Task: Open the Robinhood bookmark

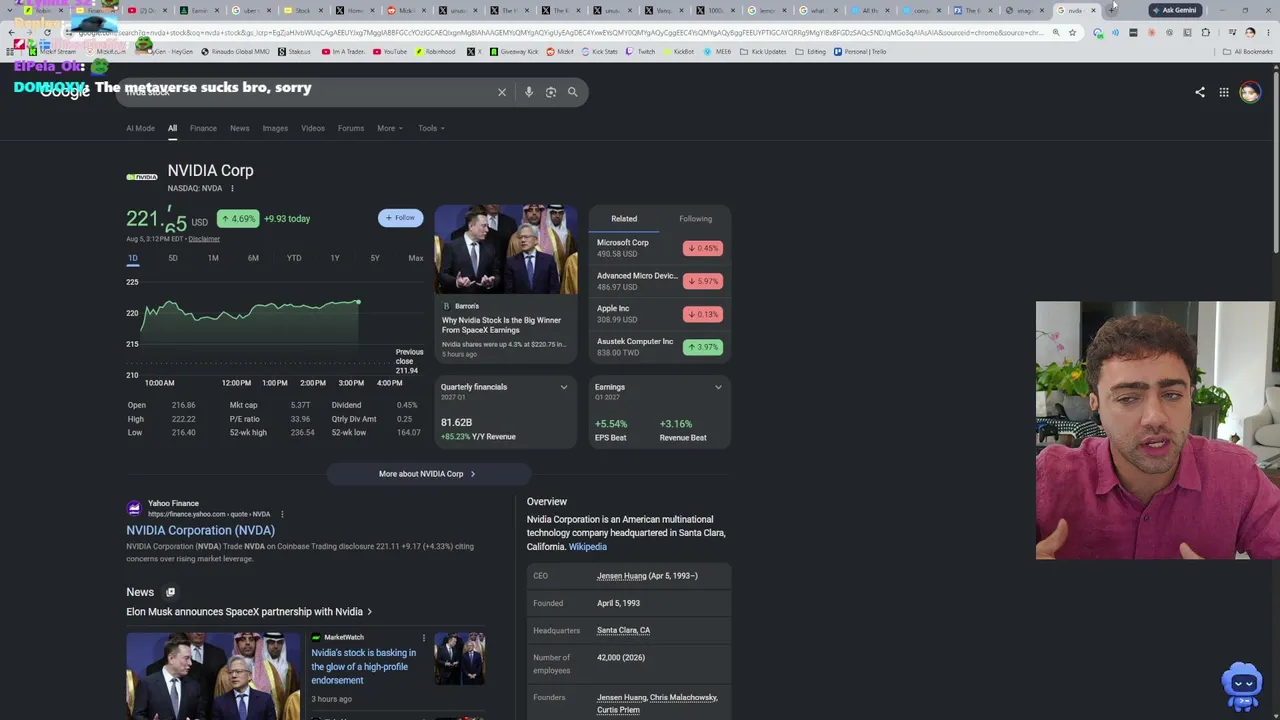Action: [435, 52]
